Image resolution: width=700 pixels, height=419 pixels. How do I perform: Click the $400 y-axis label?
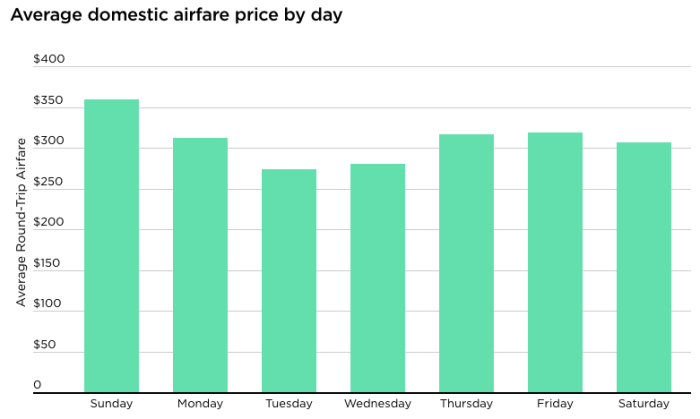pyautogui.click(x=49, y=59)
